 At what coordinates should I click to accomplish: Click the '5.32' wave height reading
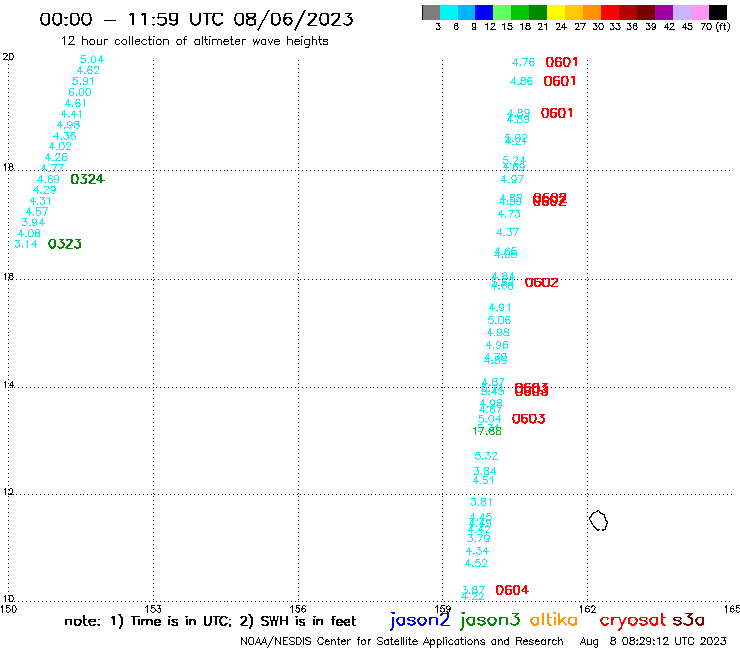pyautogui.click(x=486, y=456)
